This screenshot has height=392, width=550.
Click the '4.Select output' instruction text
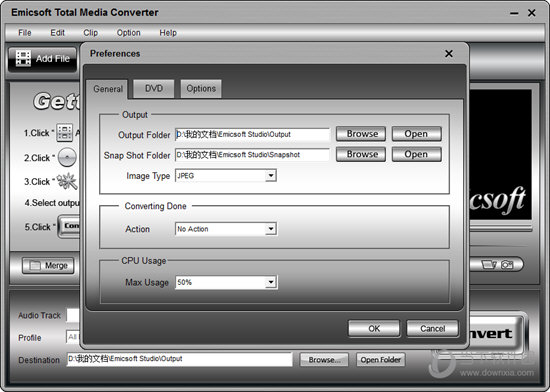[x=52, y=203]
